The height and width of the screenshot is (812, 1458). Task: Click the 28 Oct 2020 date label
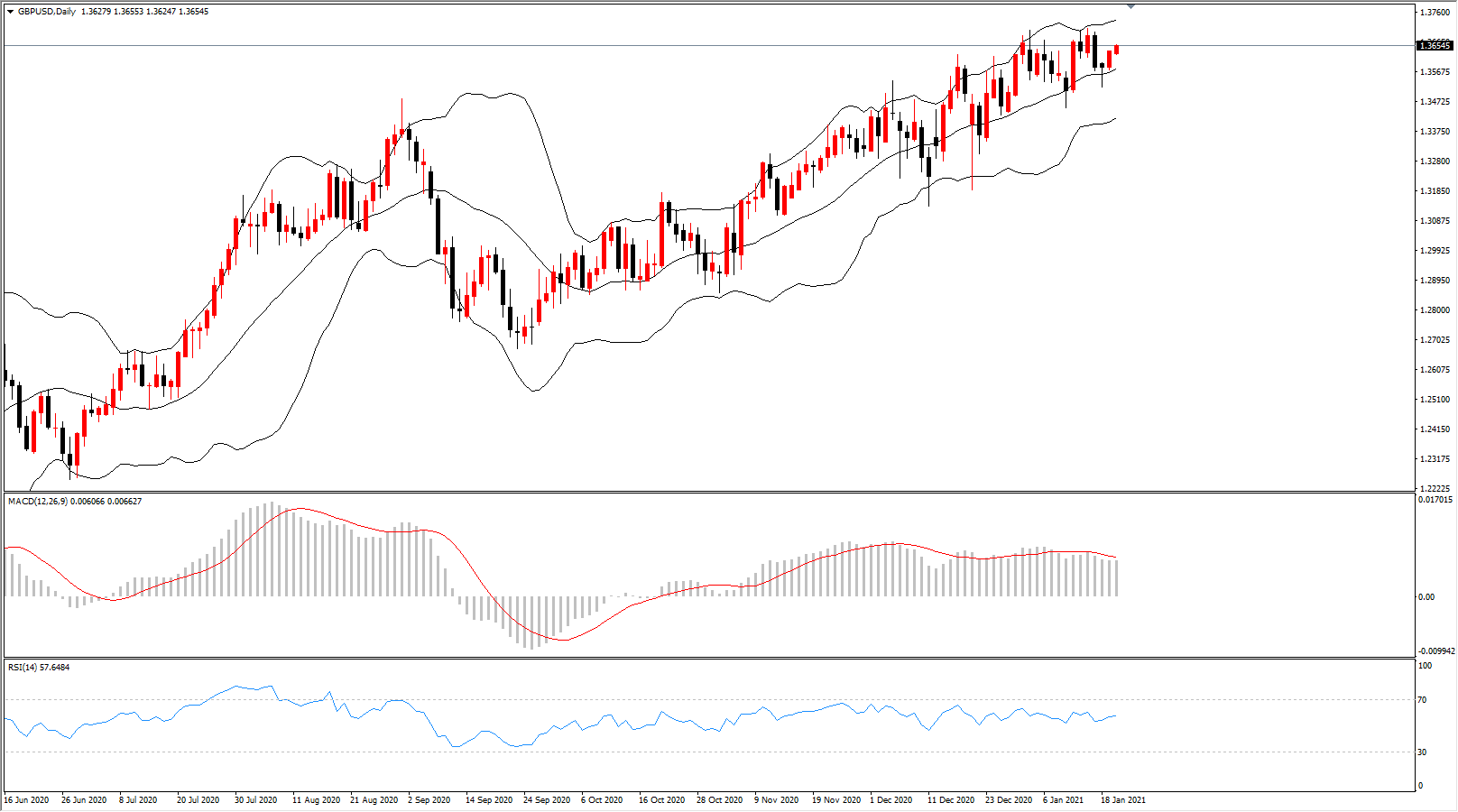(719, 799)
